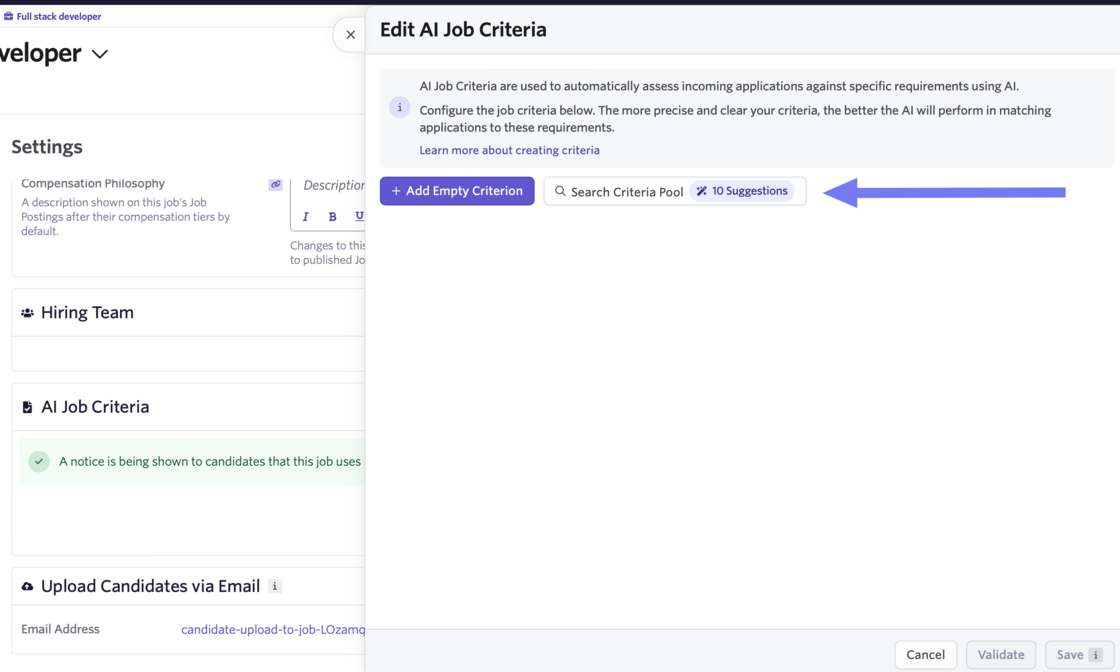Viewport: 1120px width, 672px height.
Task: Click the Hiring Team people icon
Action: click(27, 313)
